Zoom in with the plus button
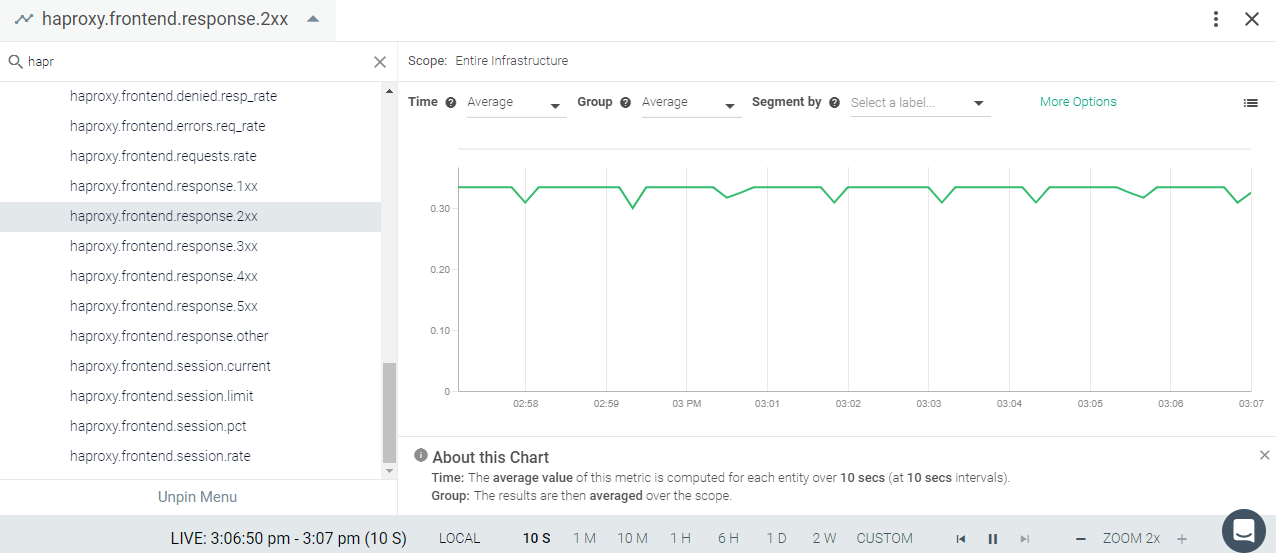This screenshot has height=553, width=1276. 1182,539
